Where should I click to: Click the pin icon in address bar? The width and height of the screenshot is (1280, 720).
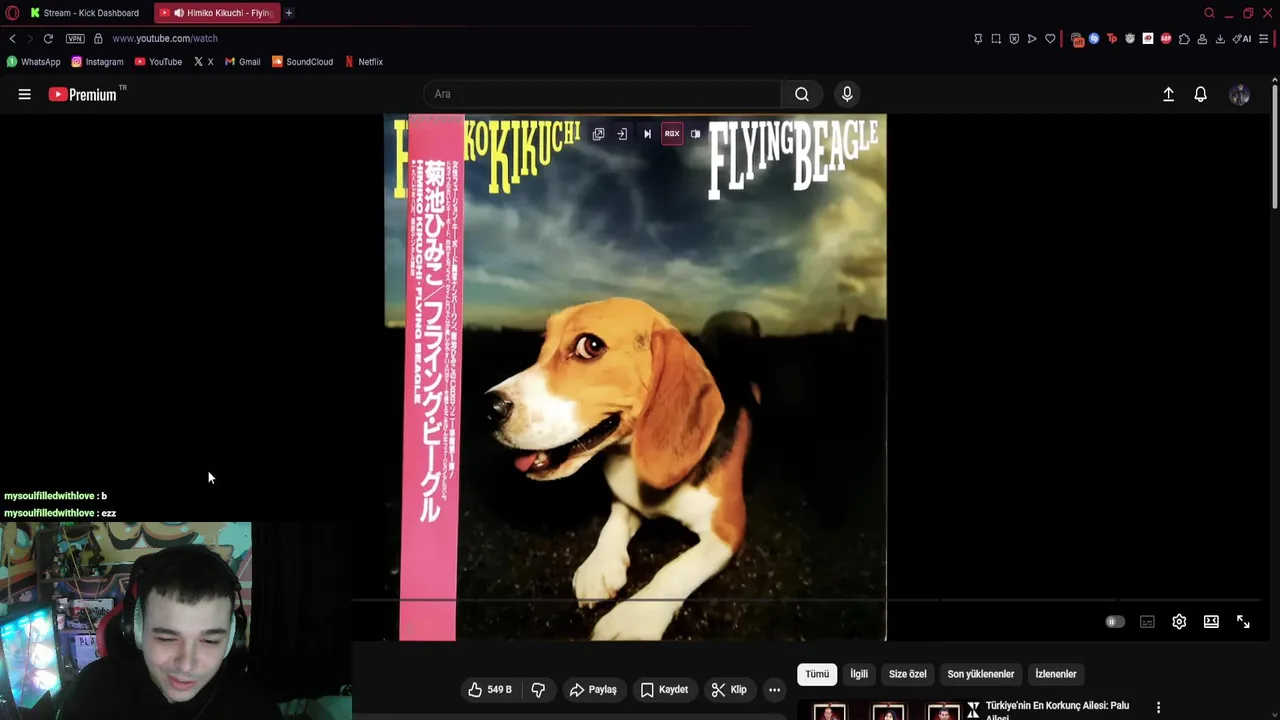point(978,39)
